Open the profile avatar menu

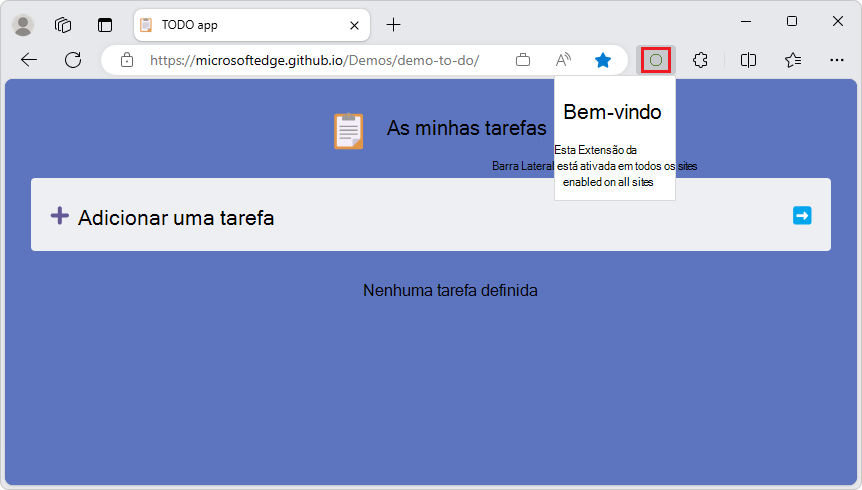[23, 25]
